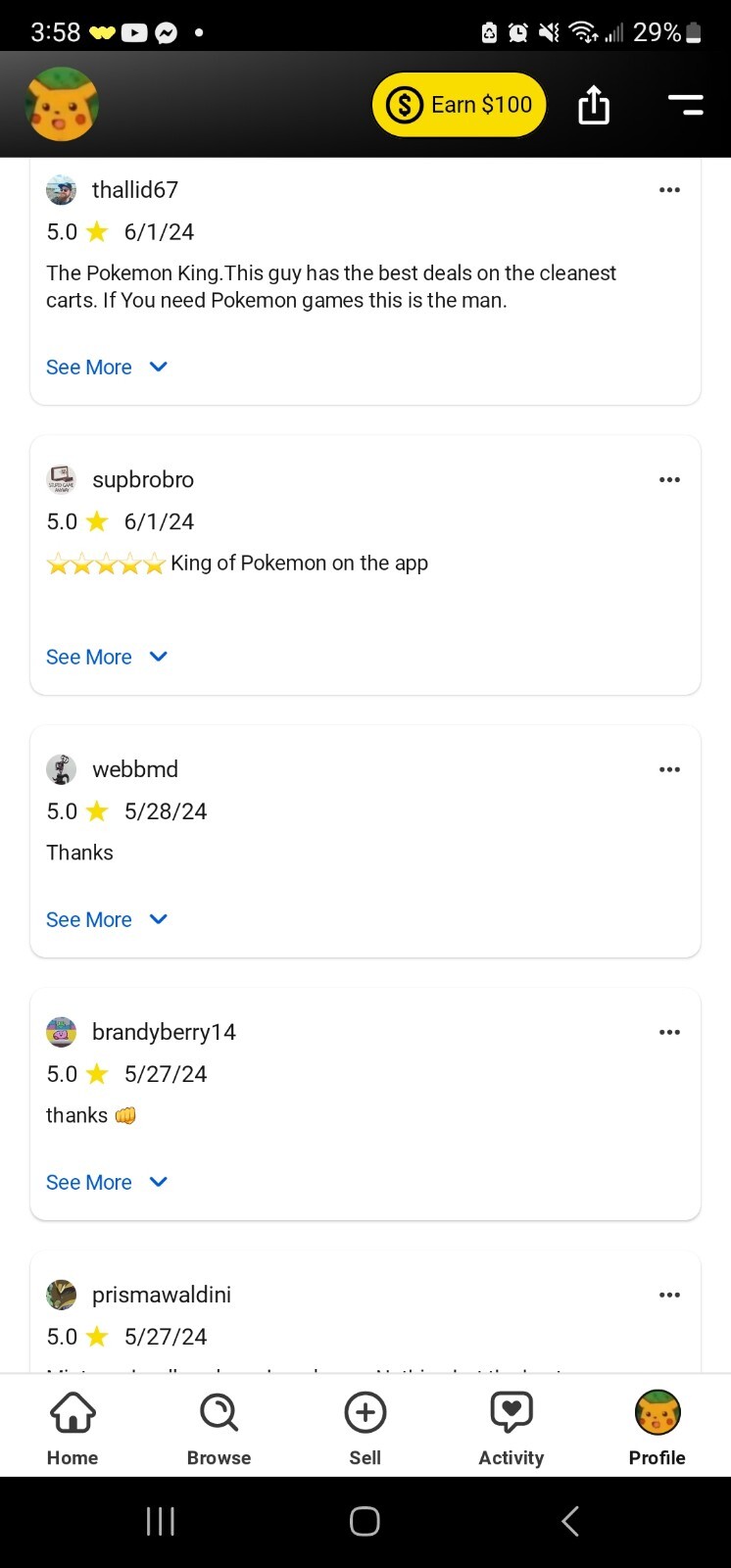
Task: Open options for thallid67's review
Action: click(x=669, y=190)
